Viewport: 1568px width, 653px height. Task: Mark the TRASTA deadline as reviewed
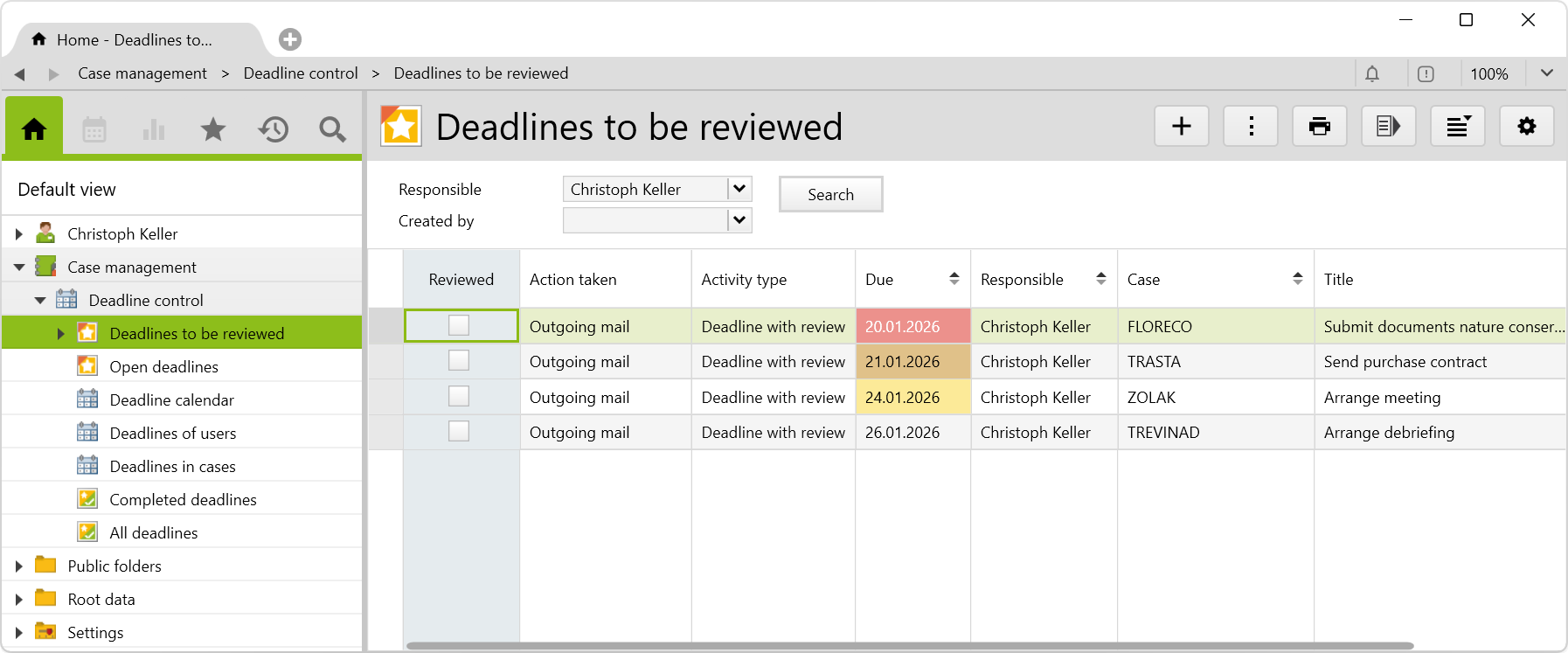(x=459, y=361)
